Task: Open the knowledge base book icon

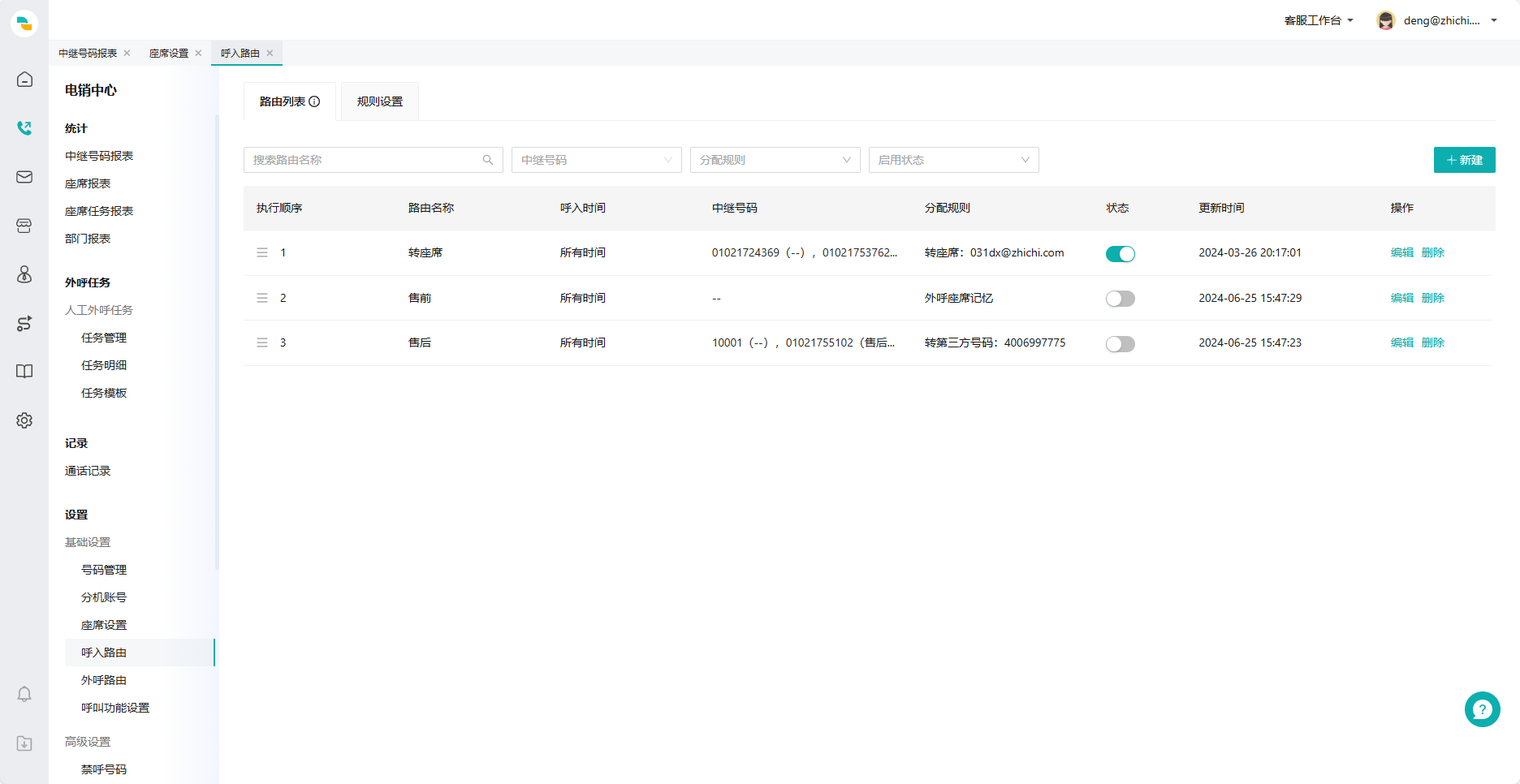Action: point(24,372)
